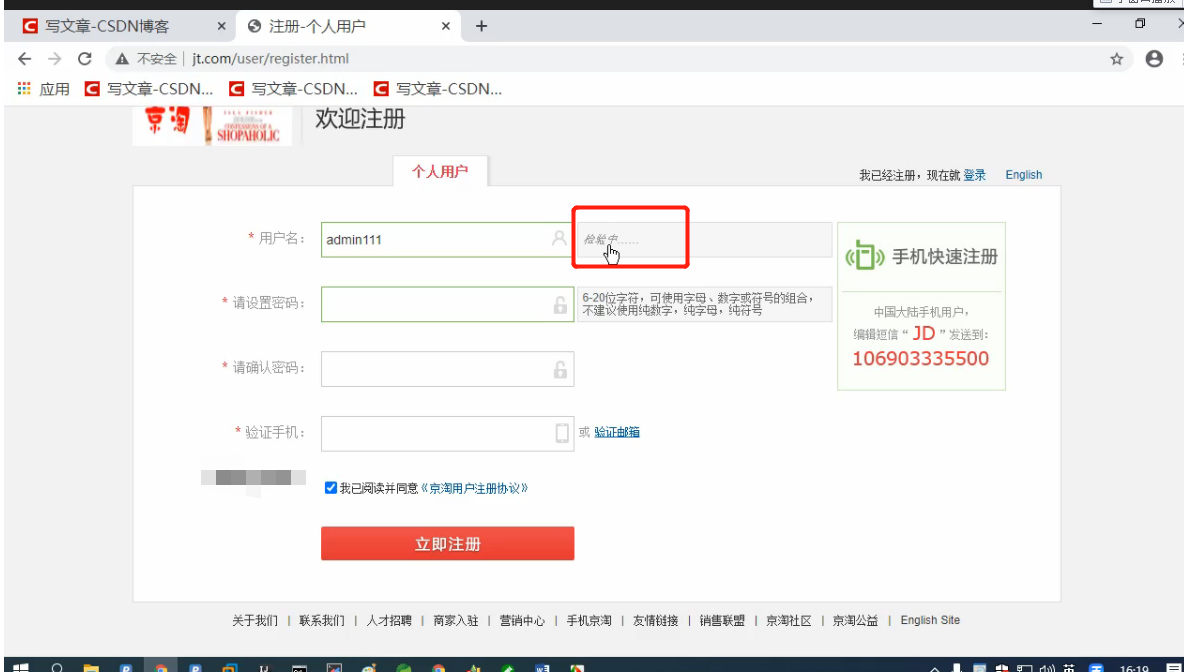1184x672 pixels.
Task: Open the 验证邮箱 link
Action: click(x=616, y=430)
